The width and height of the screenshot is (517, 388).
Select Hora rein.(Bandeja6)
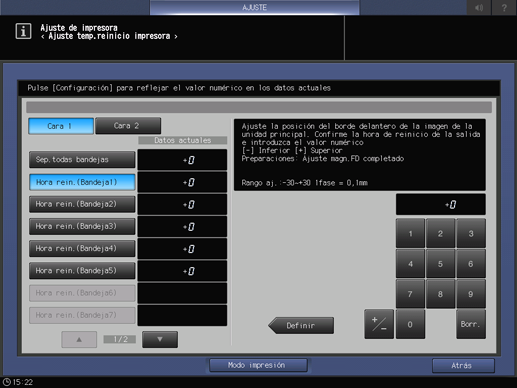(x=82, y=293)
